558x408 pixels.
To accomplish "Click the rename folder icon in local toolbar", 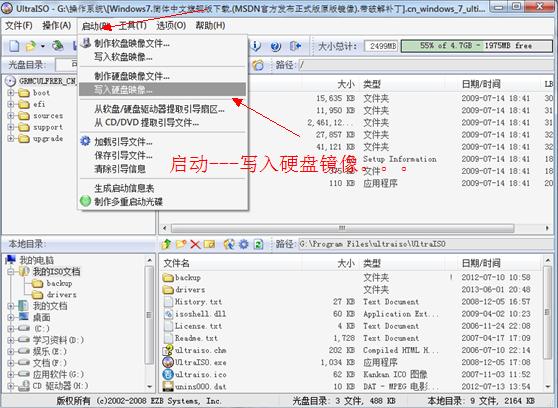I will (209, 244).
